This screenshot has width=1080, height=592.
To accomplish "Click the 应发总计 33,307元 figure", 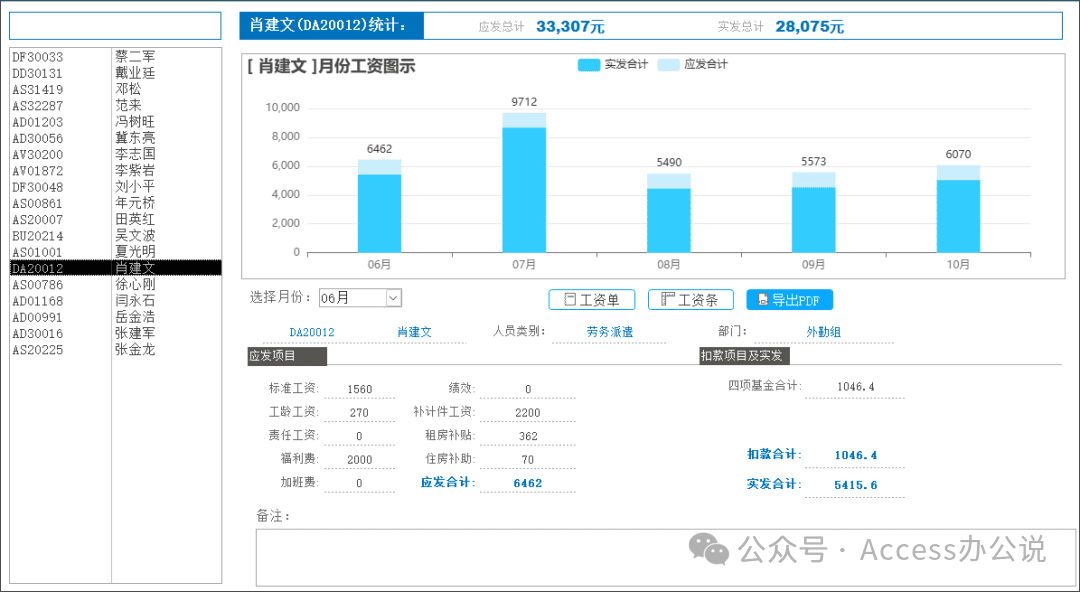I will coord(570,27).
